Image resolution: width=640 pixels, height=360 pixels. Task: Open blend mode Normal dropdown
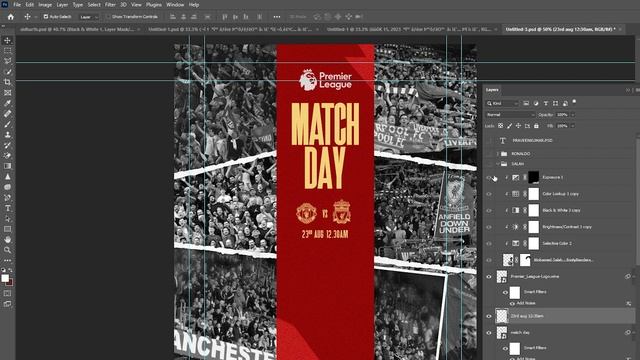click(510, 115)
